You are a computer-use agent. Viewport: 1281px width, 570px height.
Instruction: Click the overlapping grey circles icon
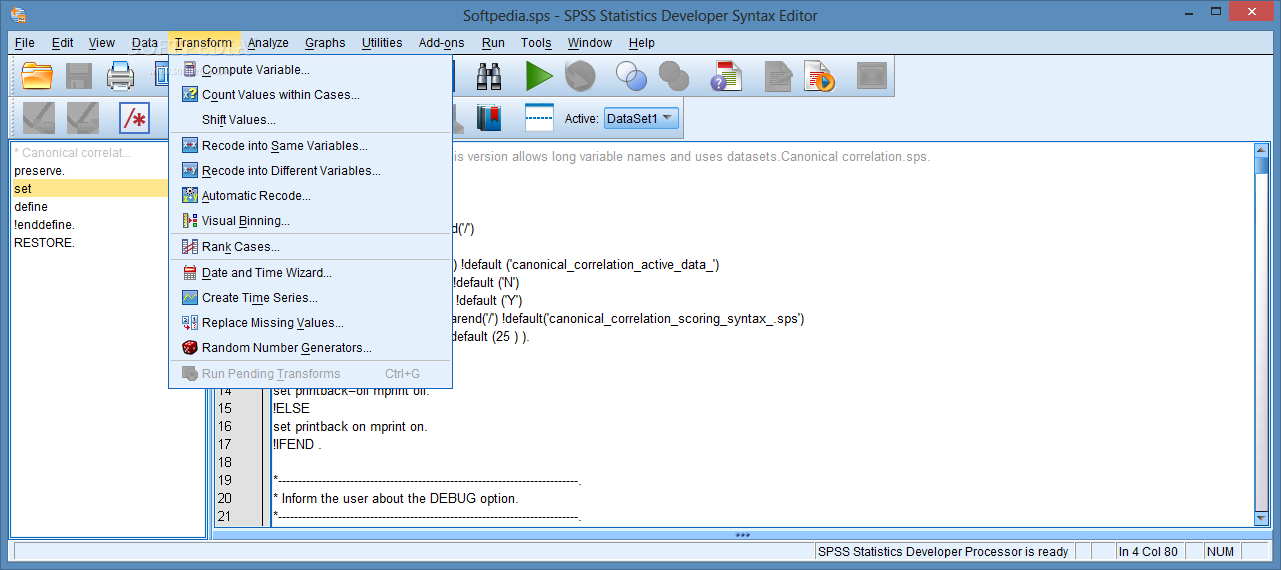coord(675,76)
